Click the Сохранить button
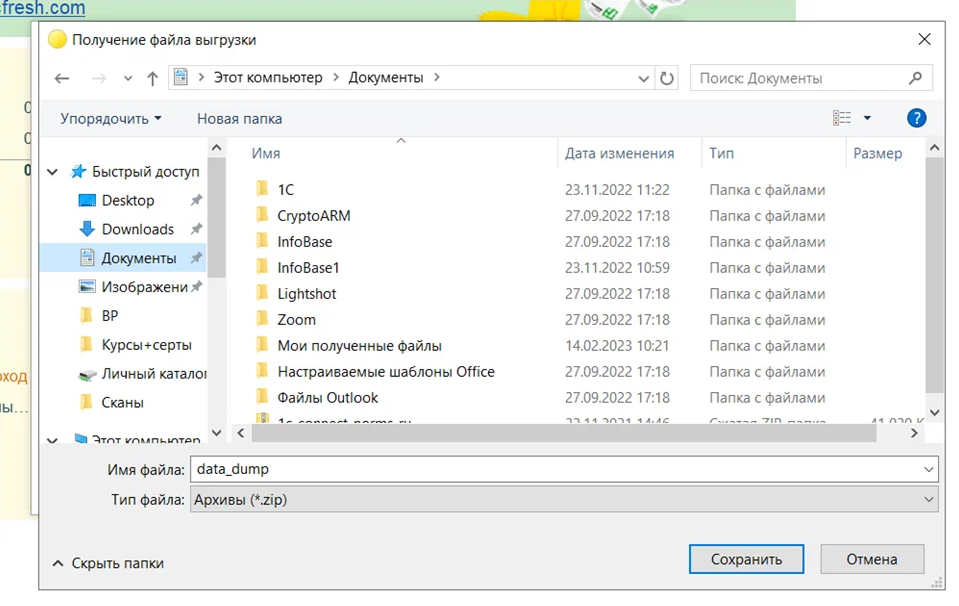This screenshot has width=959, height=606. 746,559
